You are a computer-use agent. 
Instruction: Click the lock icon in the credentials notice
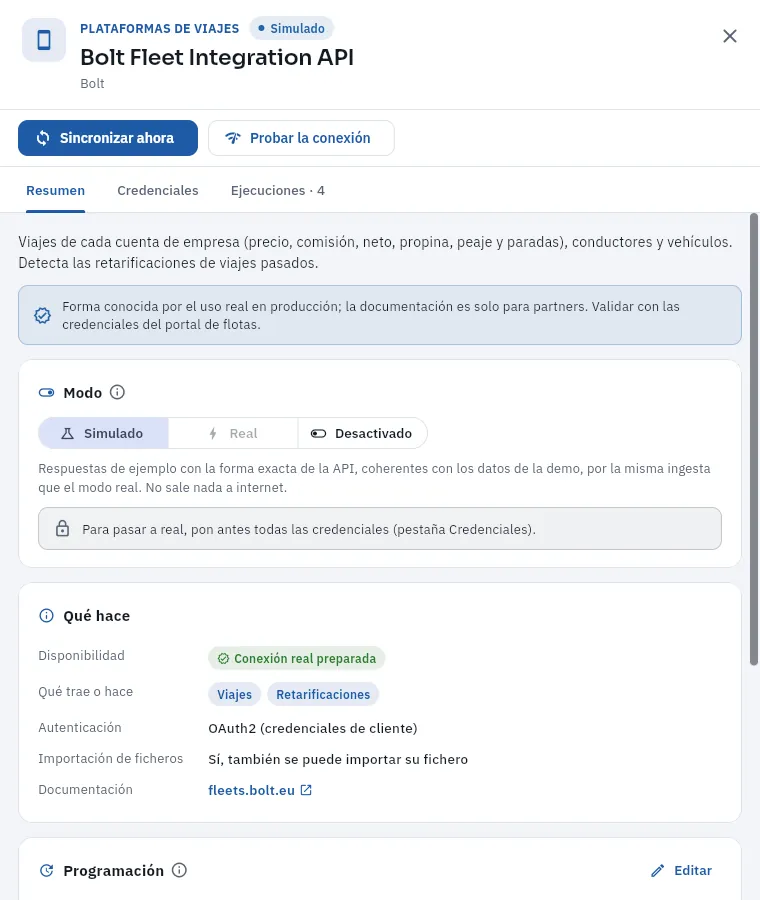coord(63,529)
